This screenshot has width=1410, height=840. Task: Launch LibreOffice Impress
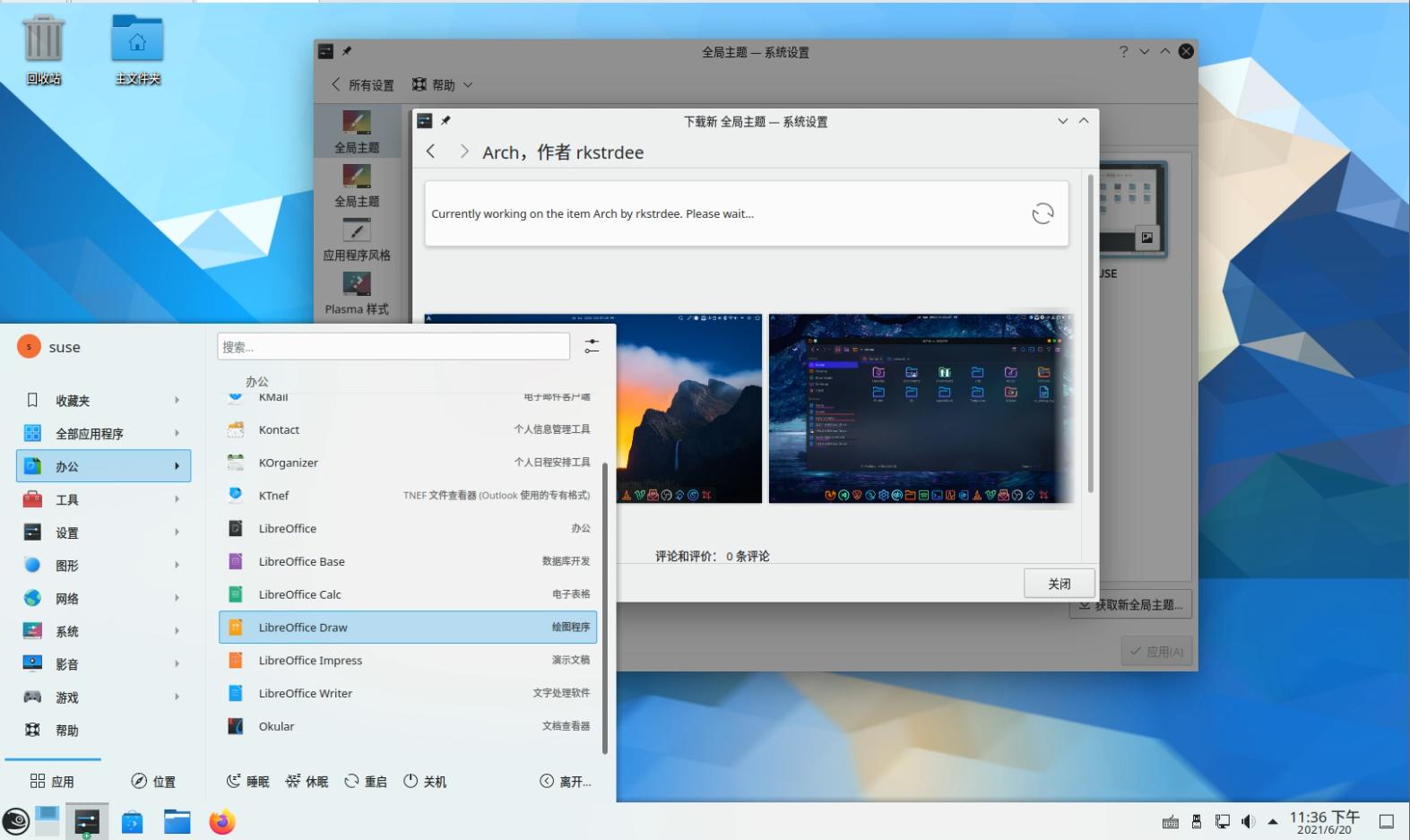pos(408,660)
